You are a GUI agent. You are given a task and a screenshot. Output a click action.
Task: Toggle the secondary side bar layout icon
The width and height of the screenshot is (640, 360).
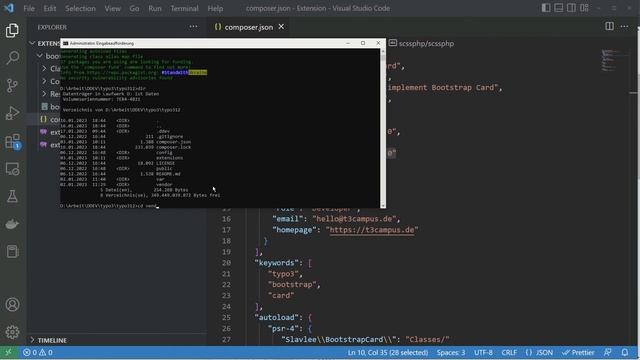(x=571, y=8)
